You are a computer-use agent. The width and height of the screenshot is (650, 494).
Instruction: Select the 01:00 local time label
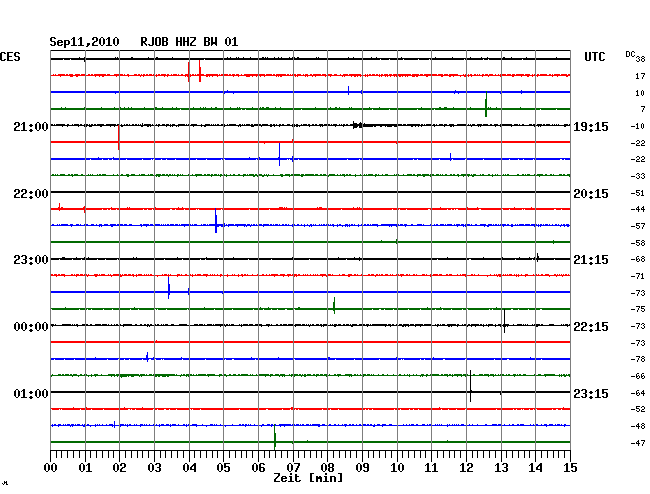click(x=31, y=393)
